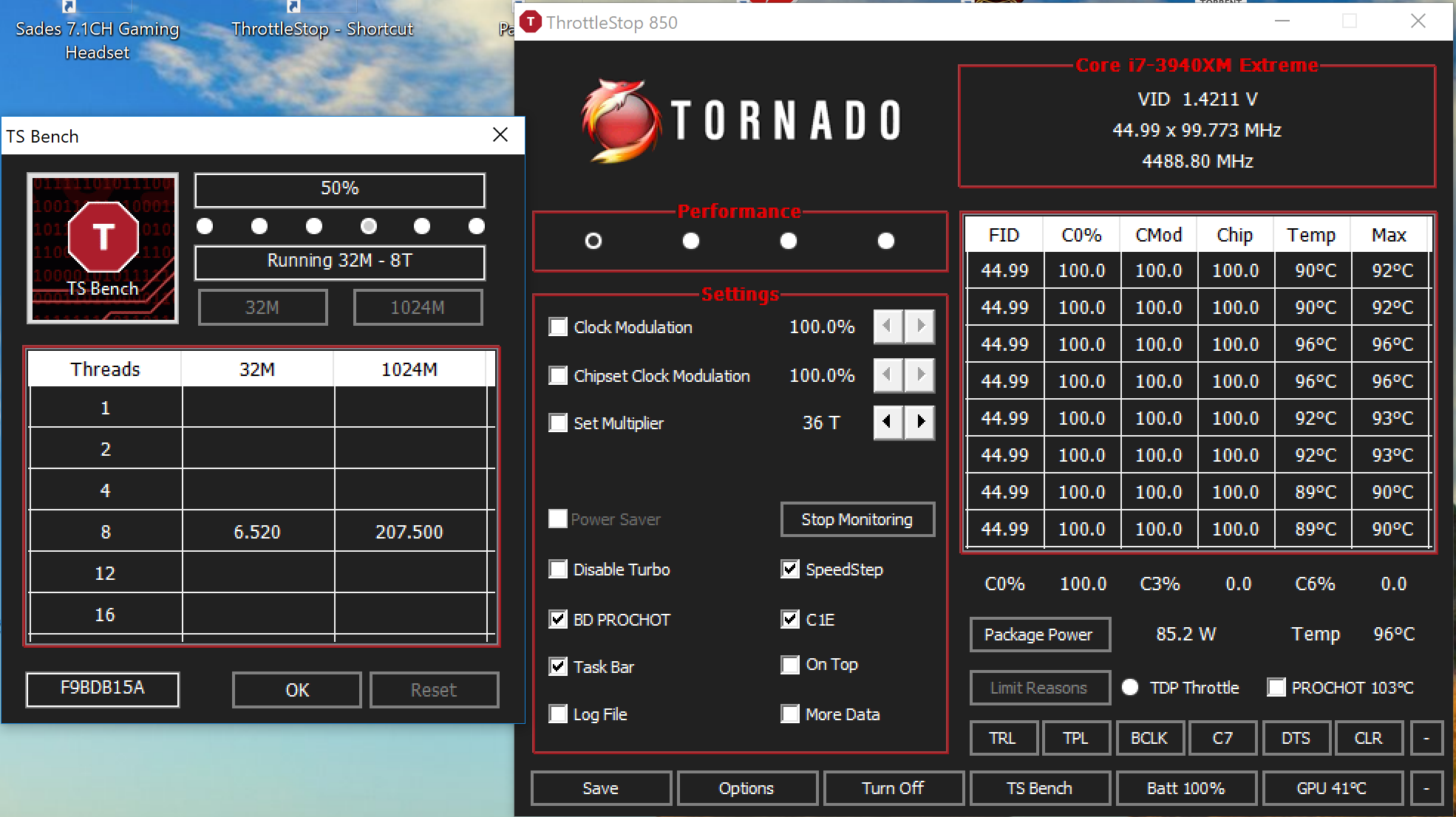This screenshot has width=1456, height=817.
Task: Open the TPL power limits dialog
Action: (1076, 738)
